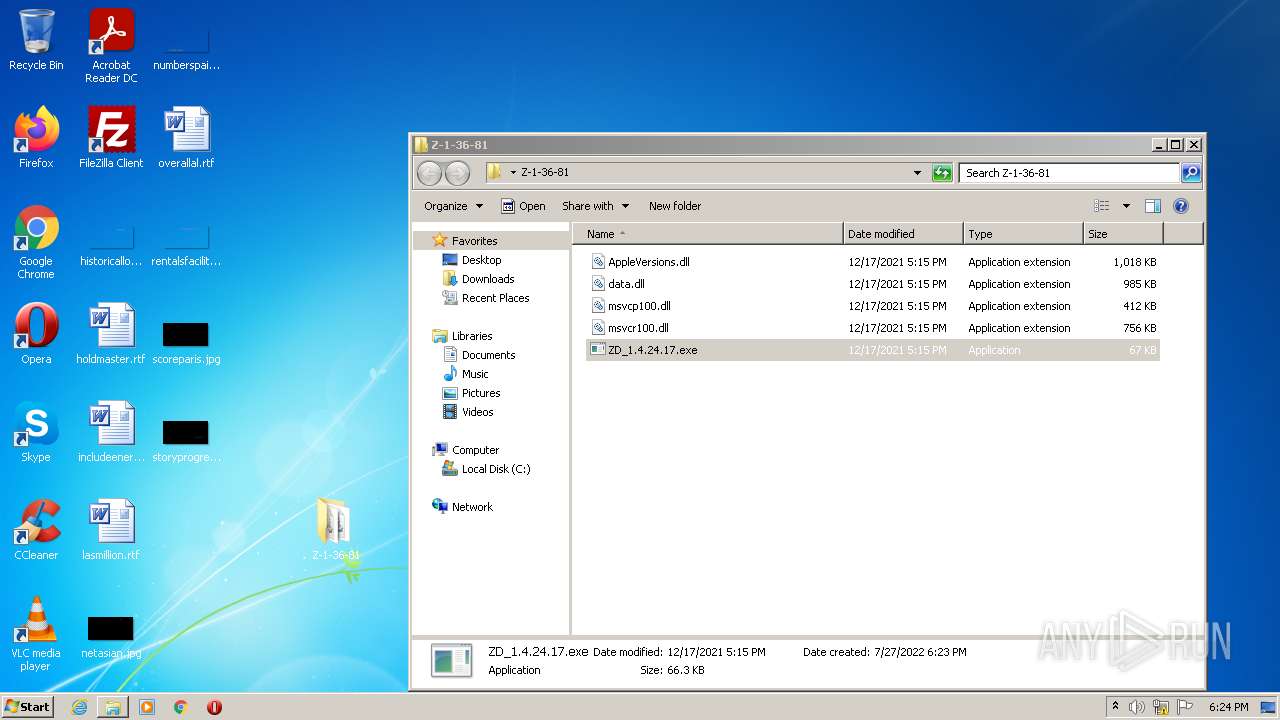
Task: Click Windows Media Player taskbar icon
Action: pyautogui.click(x=147, y=707)
